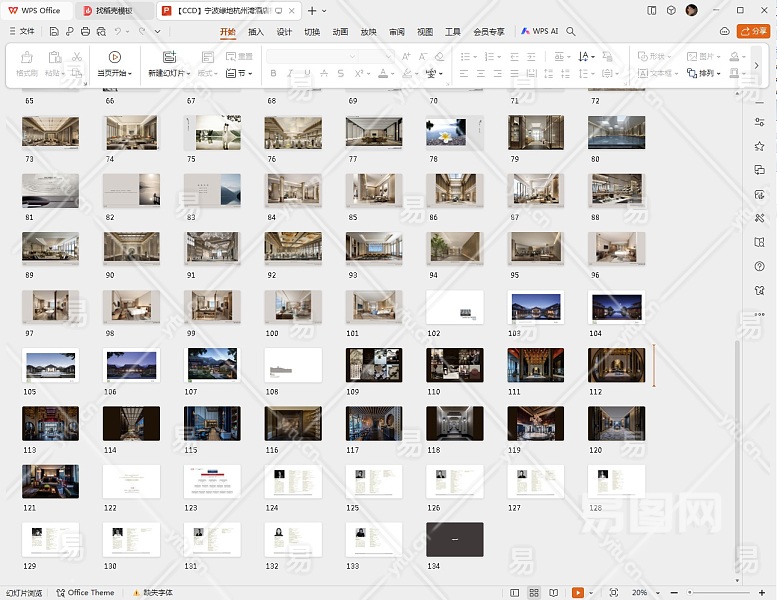The width and height of the screenshot is (777, 600).
Task: Click the orange 分享 share button
Action: [753, 32]
